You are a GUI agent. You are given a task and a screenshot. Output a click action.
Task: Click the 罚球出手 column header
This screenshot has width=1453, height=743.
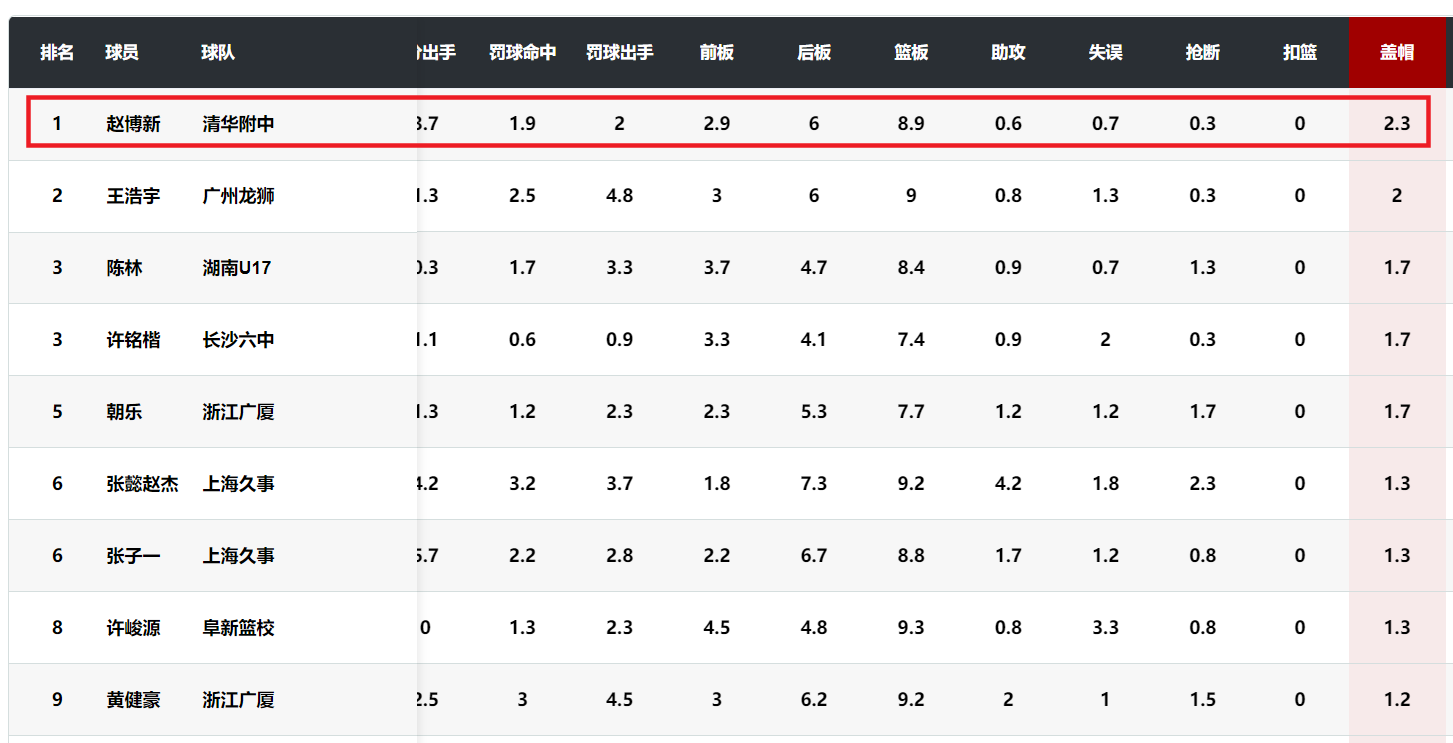pos(619,53)
